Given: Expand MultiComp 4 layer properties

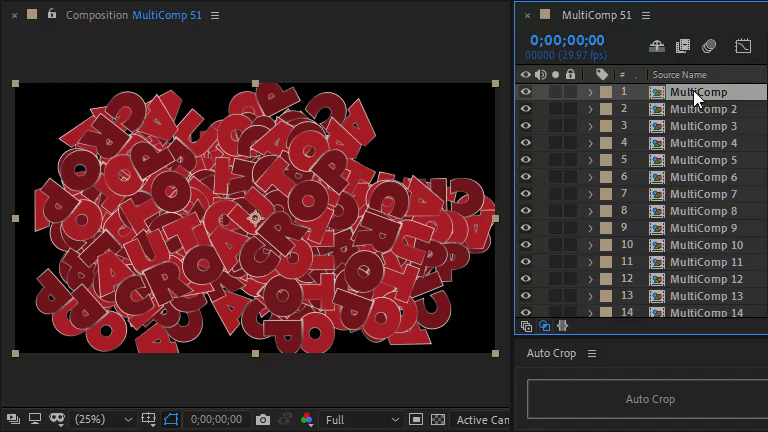Looking at the screenshot, I should click(x=590, y=143).
